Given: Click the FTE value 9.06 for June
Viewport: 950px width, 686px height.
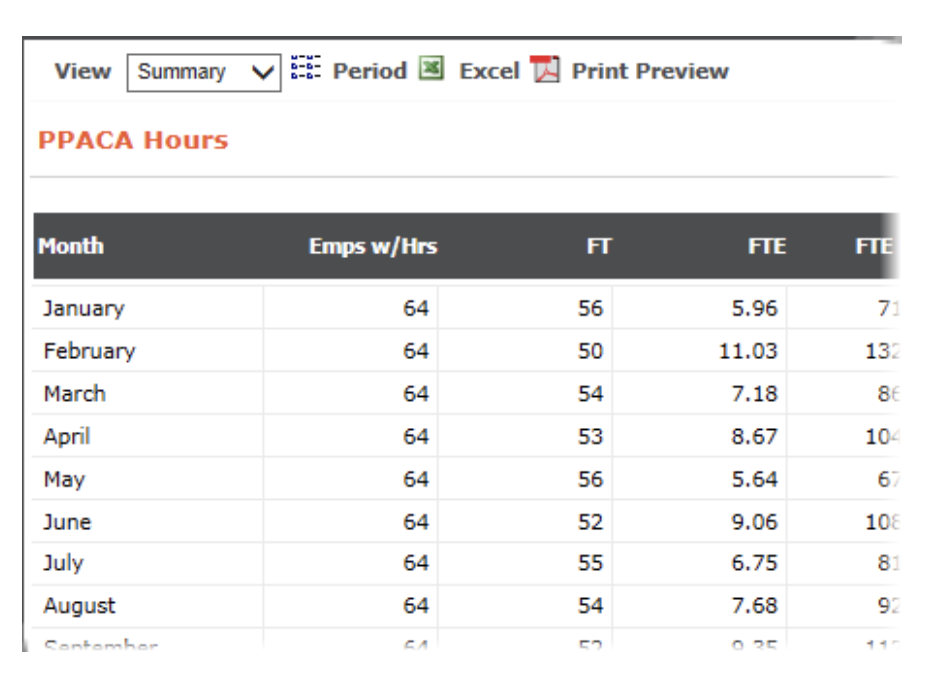Looking at the screenshot, I should [754, 522].
